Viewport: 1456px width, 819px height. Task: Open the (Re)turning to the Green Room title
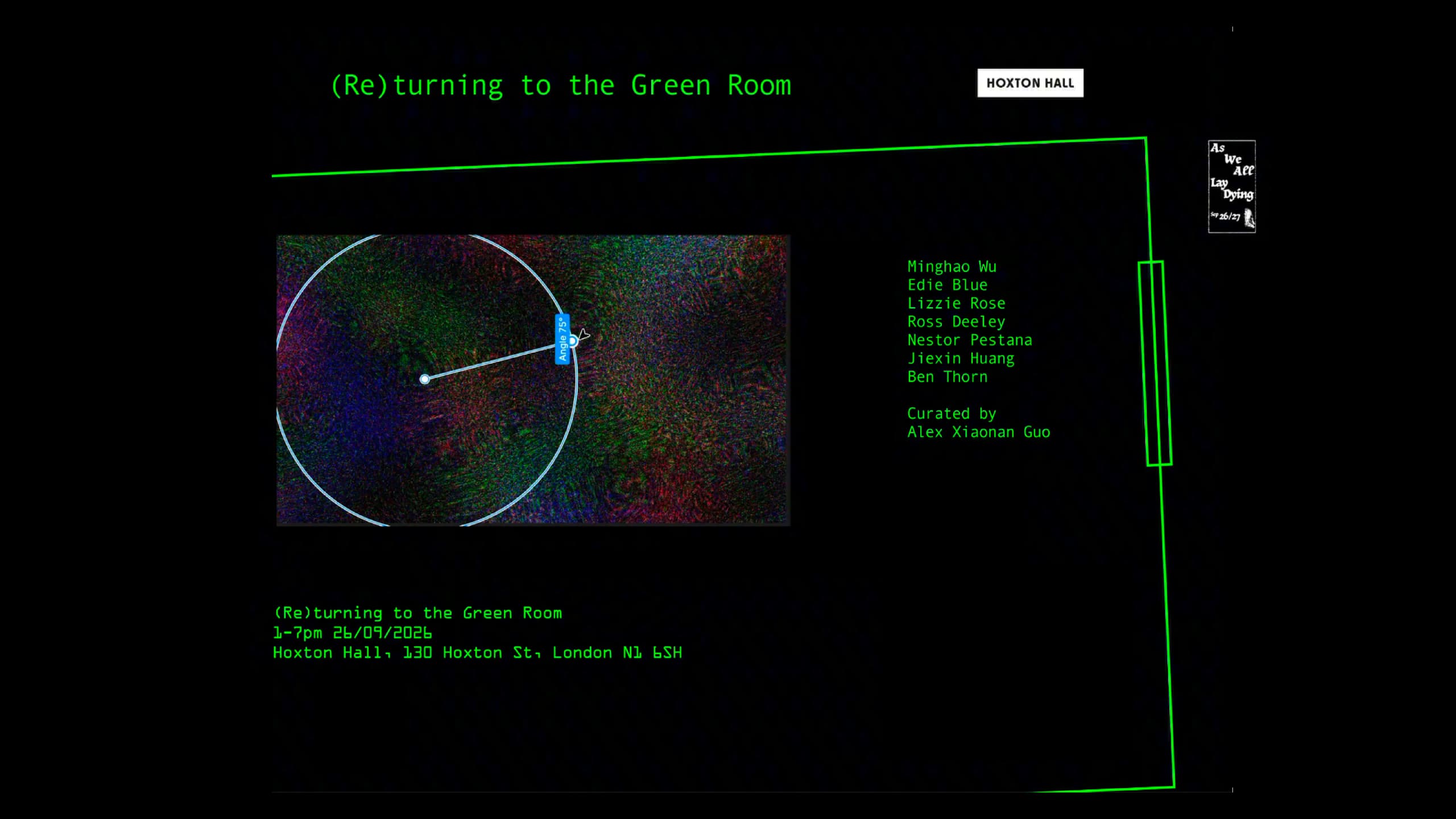(561, 86)
